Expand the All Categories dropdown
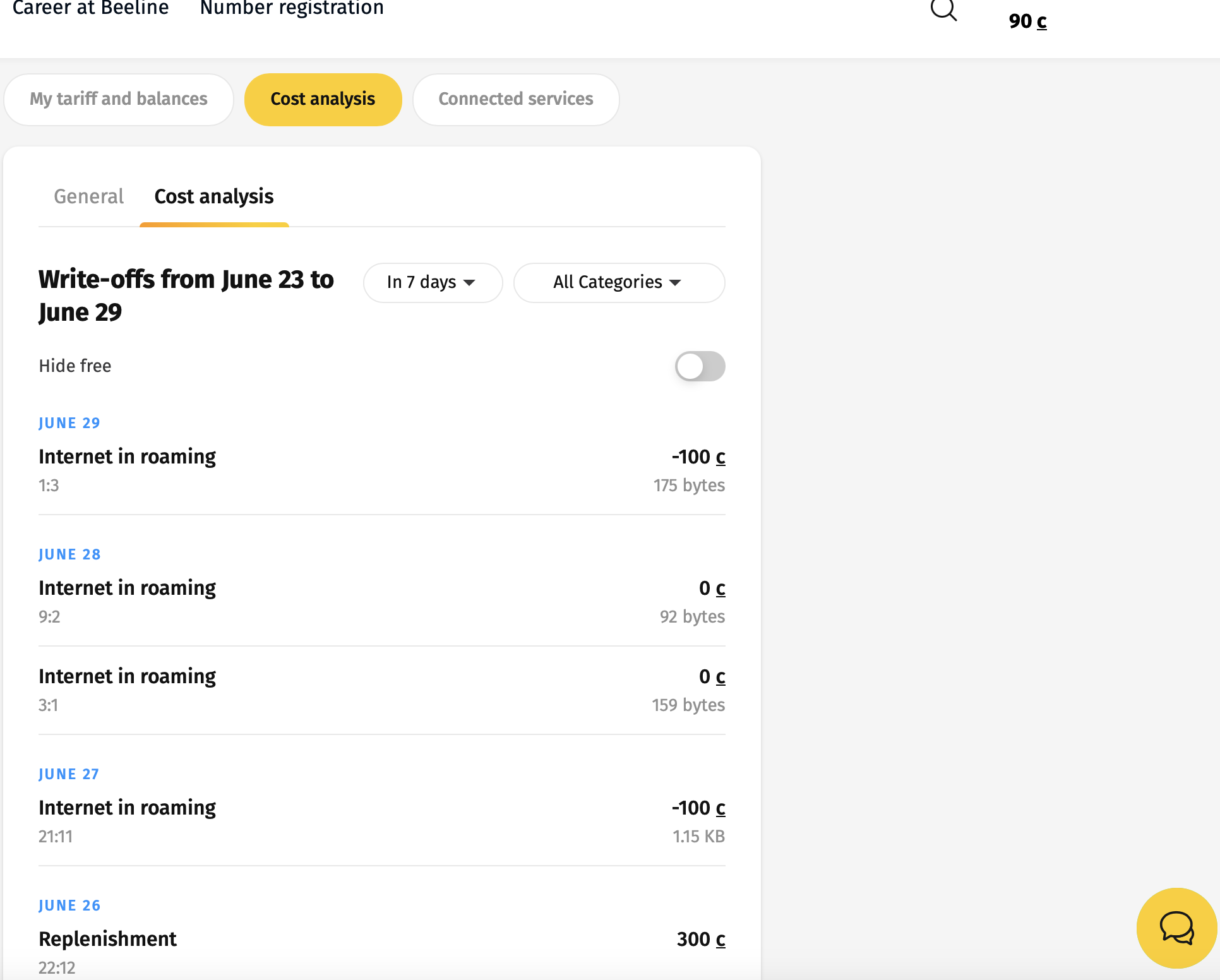Viewport: 1220px width, 980px height. point(618,282)
